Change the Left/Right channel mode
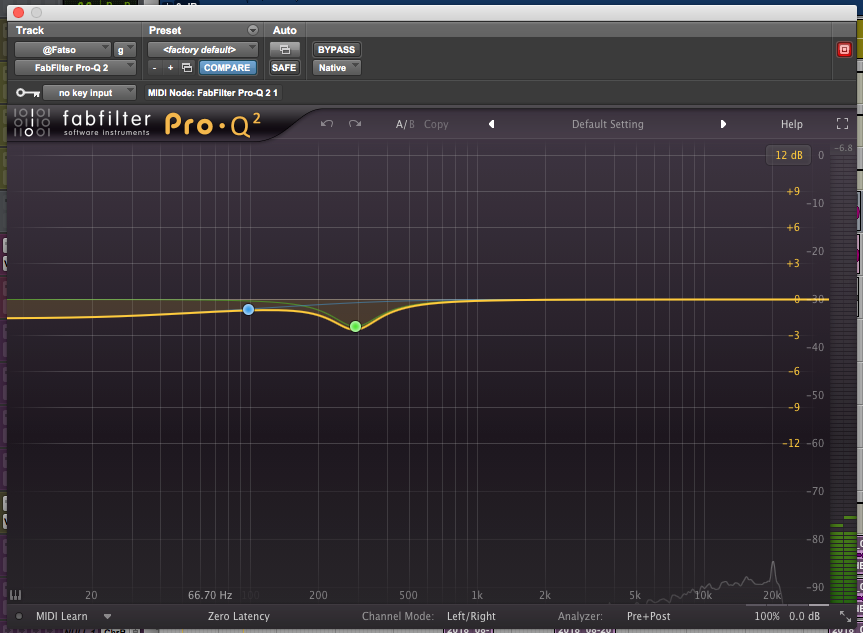This screenshot has height=633, width=863. pyautogui.click(x=471, y=616)
